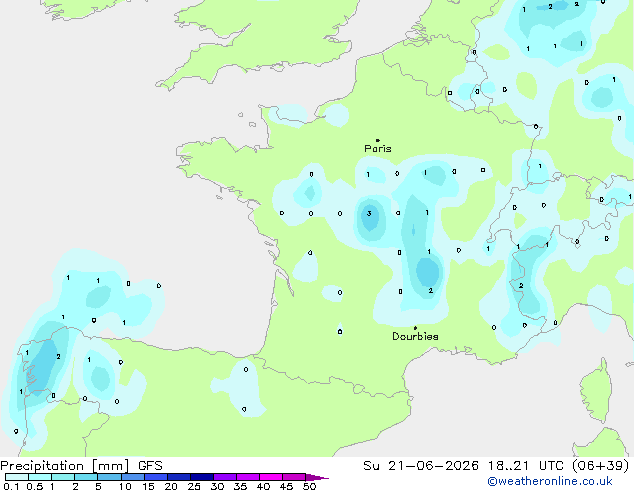Select the 40–45 mm magenta legend swatch

click(x=271, y=477)
